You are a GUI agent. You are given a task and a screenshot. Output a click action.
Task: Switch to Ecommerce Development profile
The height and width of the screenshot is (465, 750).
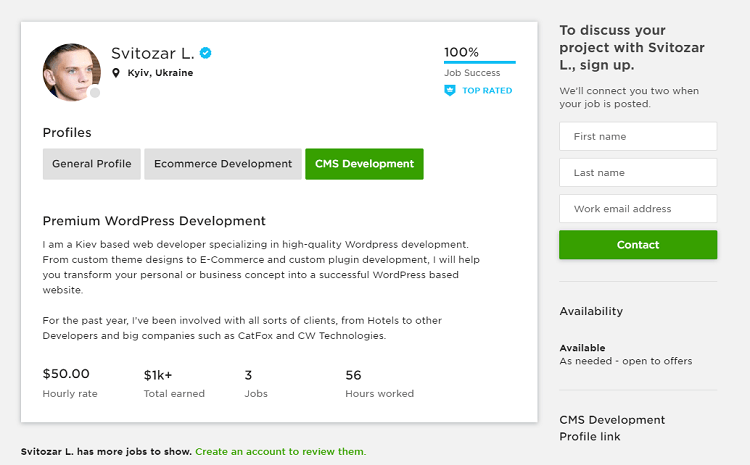pyautogui.click(x=223, y=164)
